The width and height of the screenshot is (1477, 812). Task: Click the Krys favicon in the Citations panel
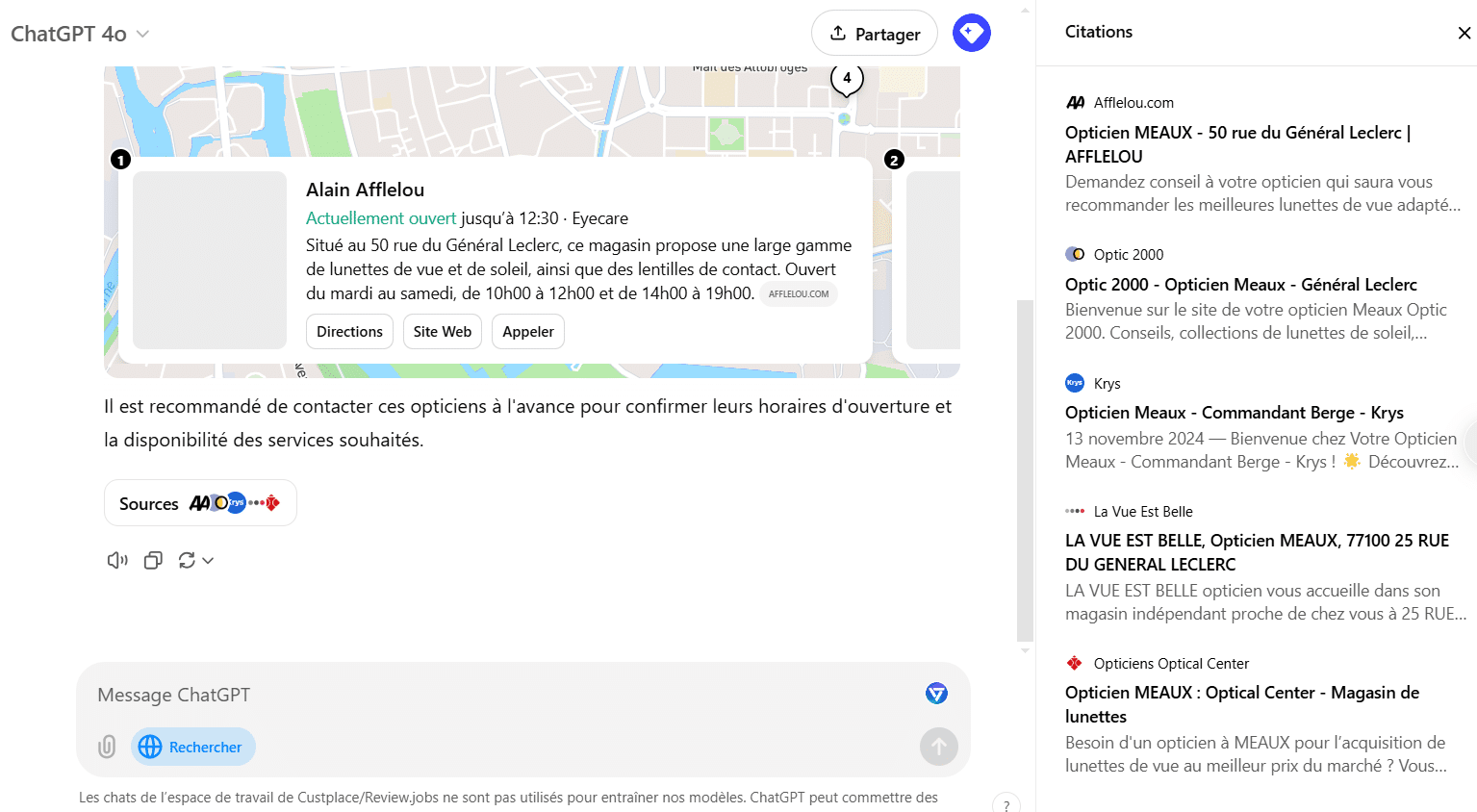1073,383
